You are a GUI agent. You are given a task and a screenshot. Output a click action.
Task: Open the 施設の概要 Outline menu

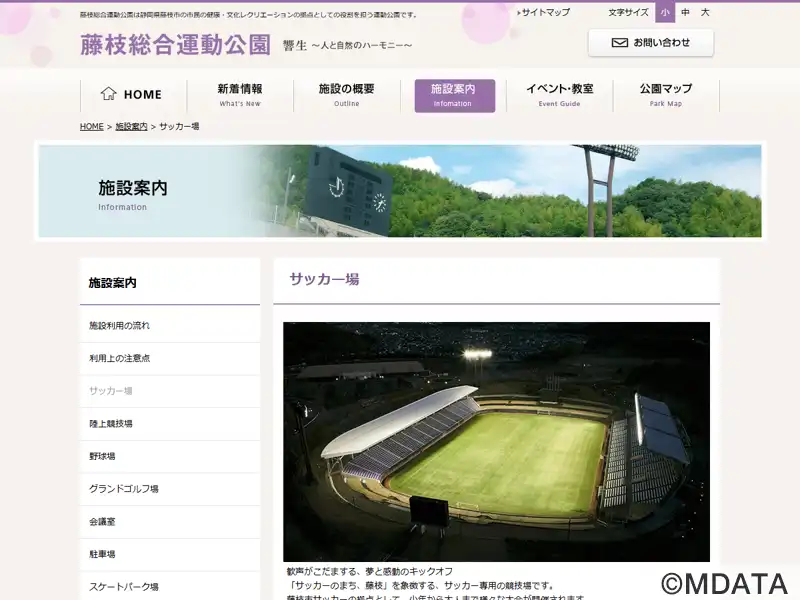[x=347, y=95]
